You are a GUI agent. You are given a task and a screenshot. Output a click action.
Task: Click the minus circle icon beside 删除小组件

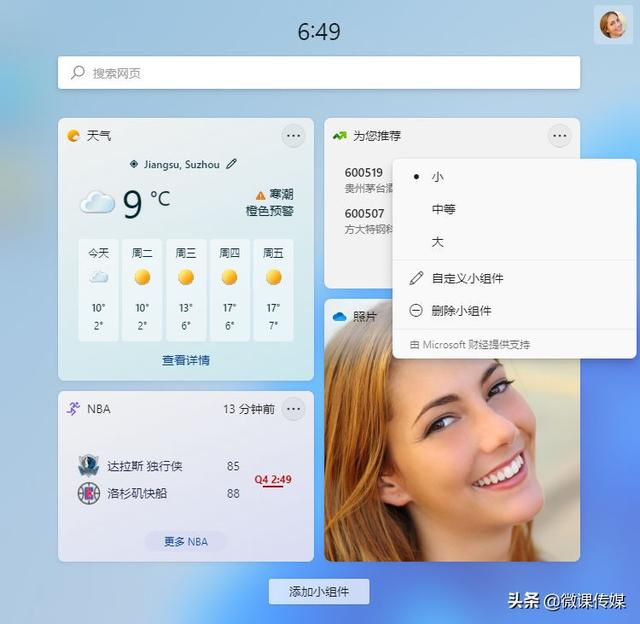(x=416, y=311)
